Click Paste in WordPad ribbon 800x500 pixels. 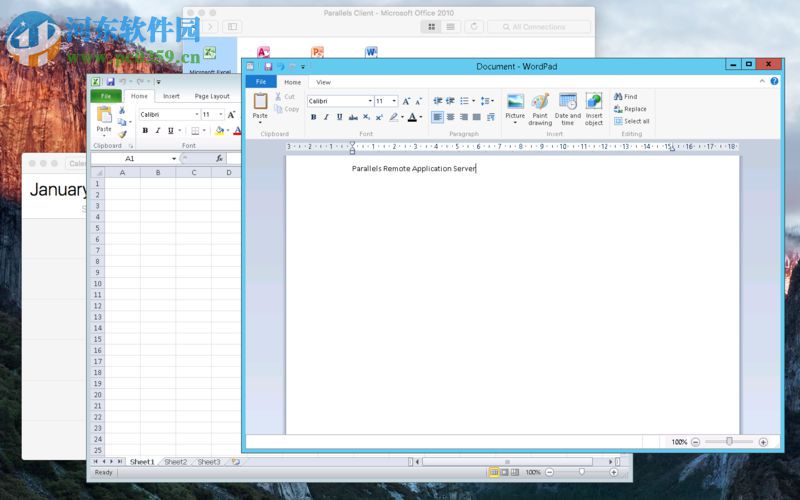click(x=260, y=107)
